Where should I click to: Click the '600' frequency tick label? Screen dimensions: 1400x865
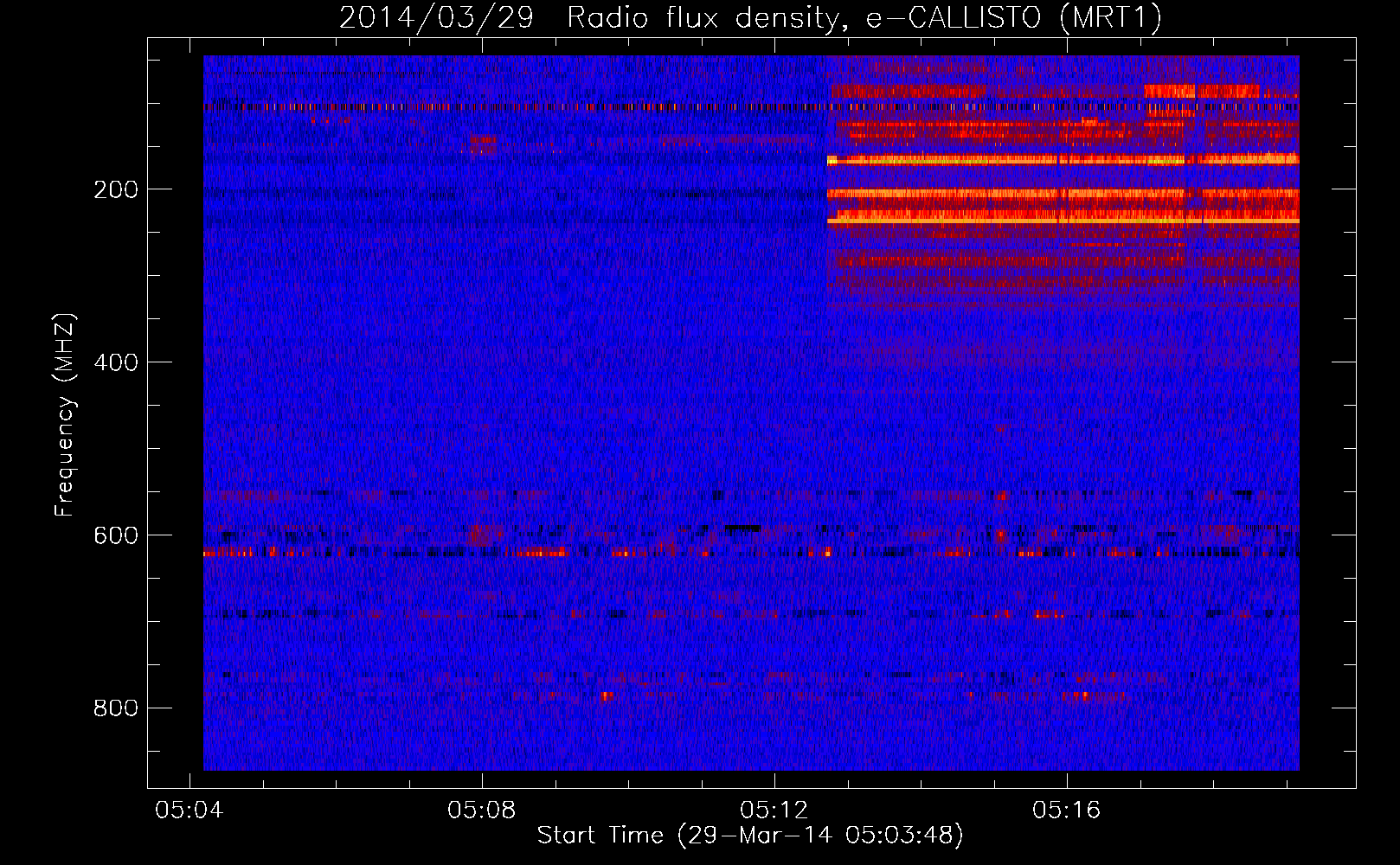click(x=116, y=535)
